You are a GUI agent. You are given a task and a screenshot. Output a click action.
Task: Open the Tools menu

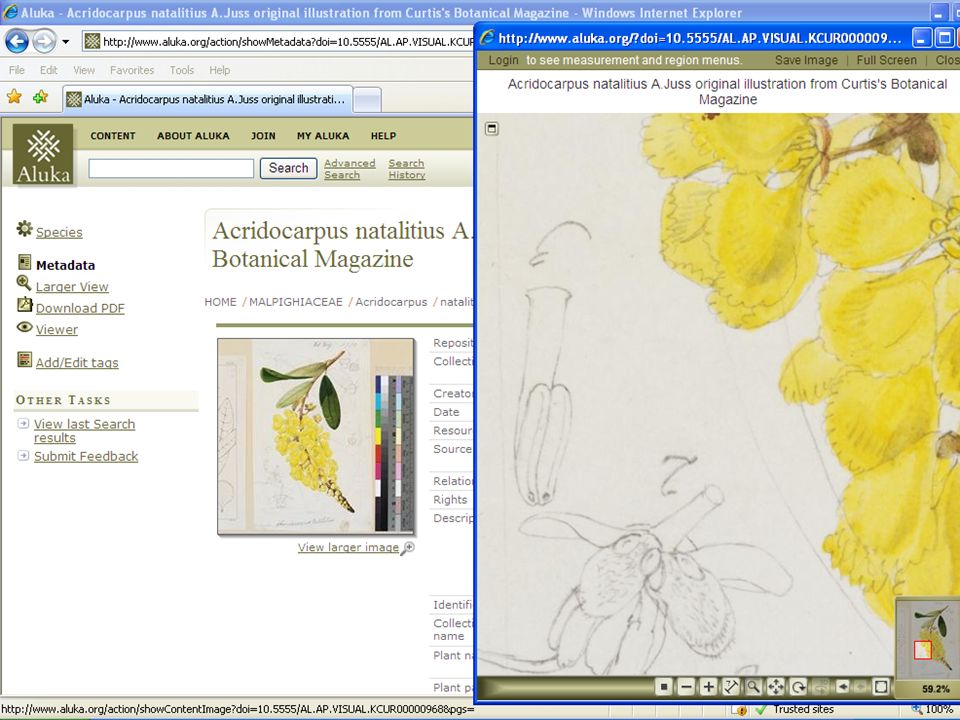[x=182, y=70]
